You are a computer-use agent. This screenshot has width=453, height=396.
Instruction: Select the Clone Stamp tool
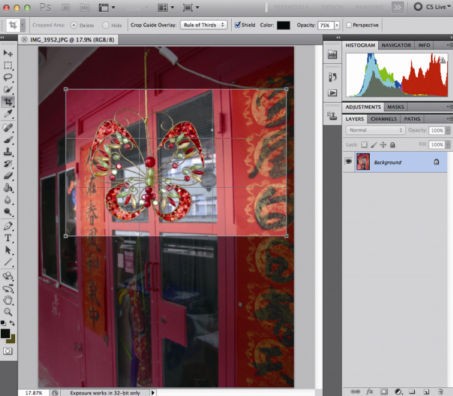[x=8, y=152]
